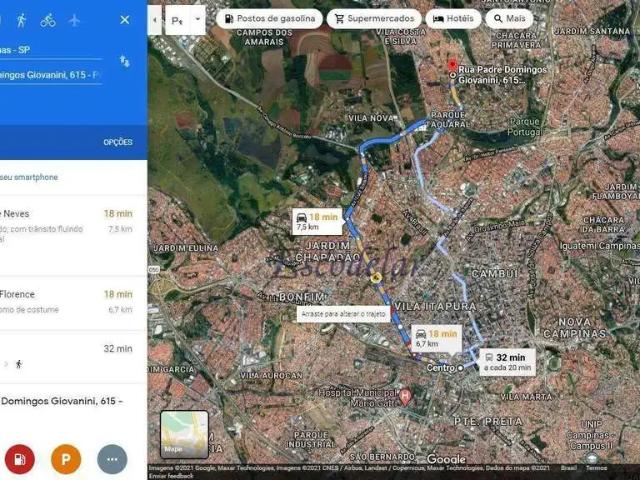Click the walking icon in the transit row
This screenshot has width=640, height=480.
tap(19, 364)
